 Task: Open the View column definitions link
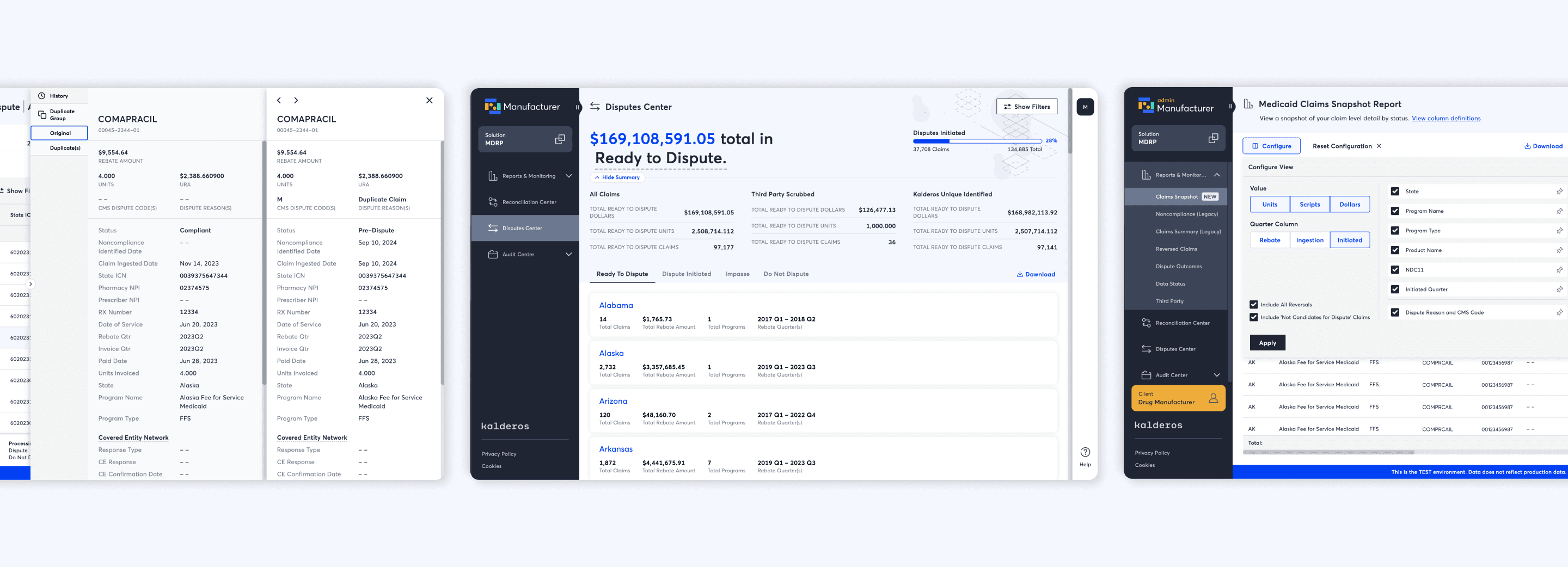(x=1446, y=118)
